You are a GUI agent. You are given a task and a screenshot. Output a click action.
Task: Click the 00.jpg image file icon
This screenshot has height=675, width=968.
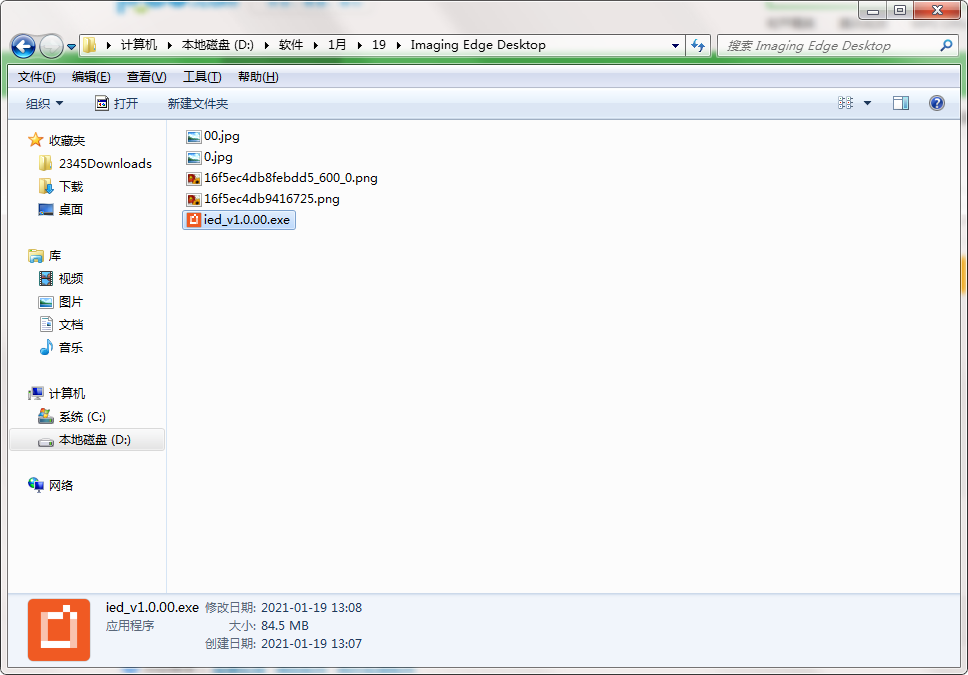[x=194, y=136]
